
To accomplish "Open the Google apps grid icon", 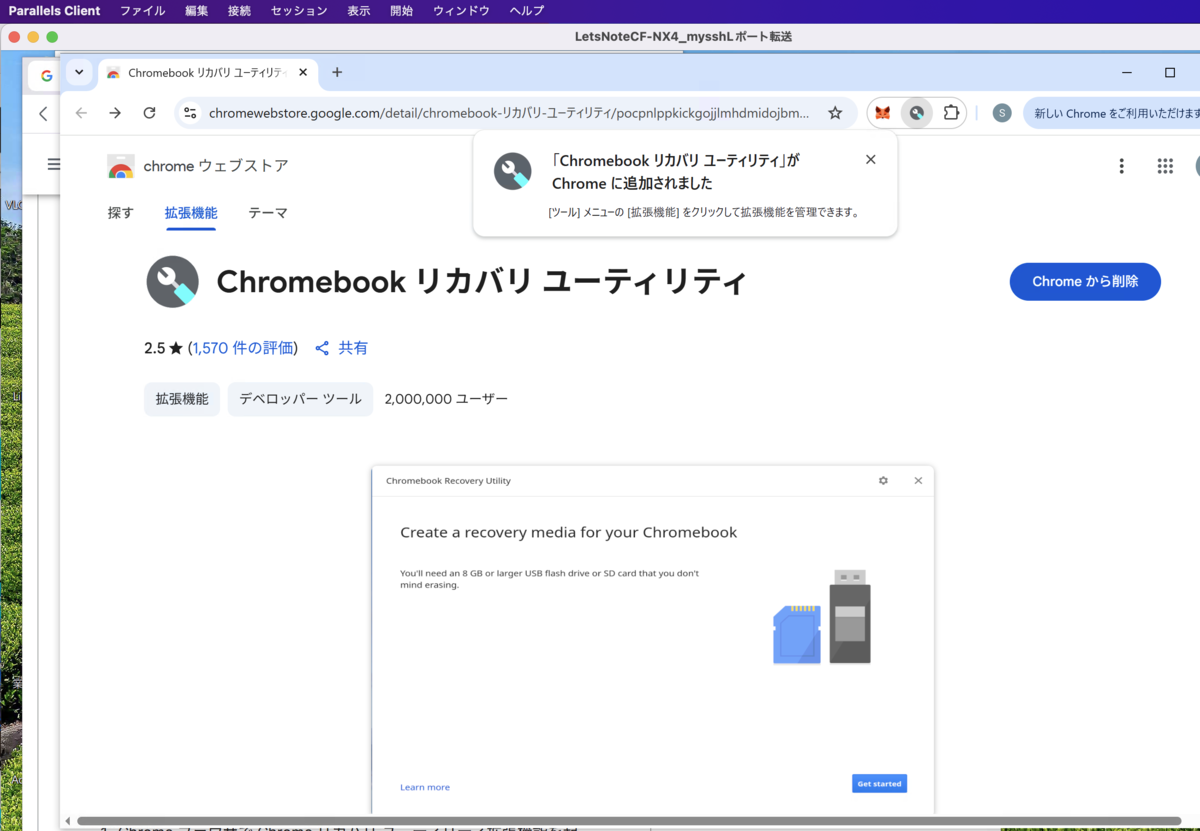I will point(1165,166).
